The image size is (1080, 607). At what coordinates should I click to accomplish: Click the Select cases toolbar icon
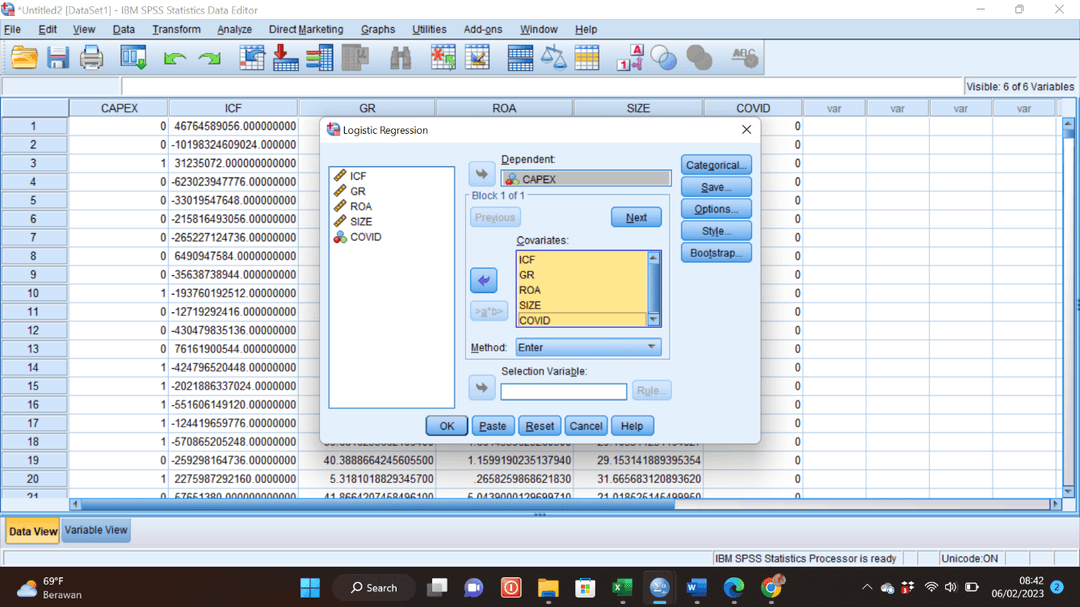(x=587, y=58)
